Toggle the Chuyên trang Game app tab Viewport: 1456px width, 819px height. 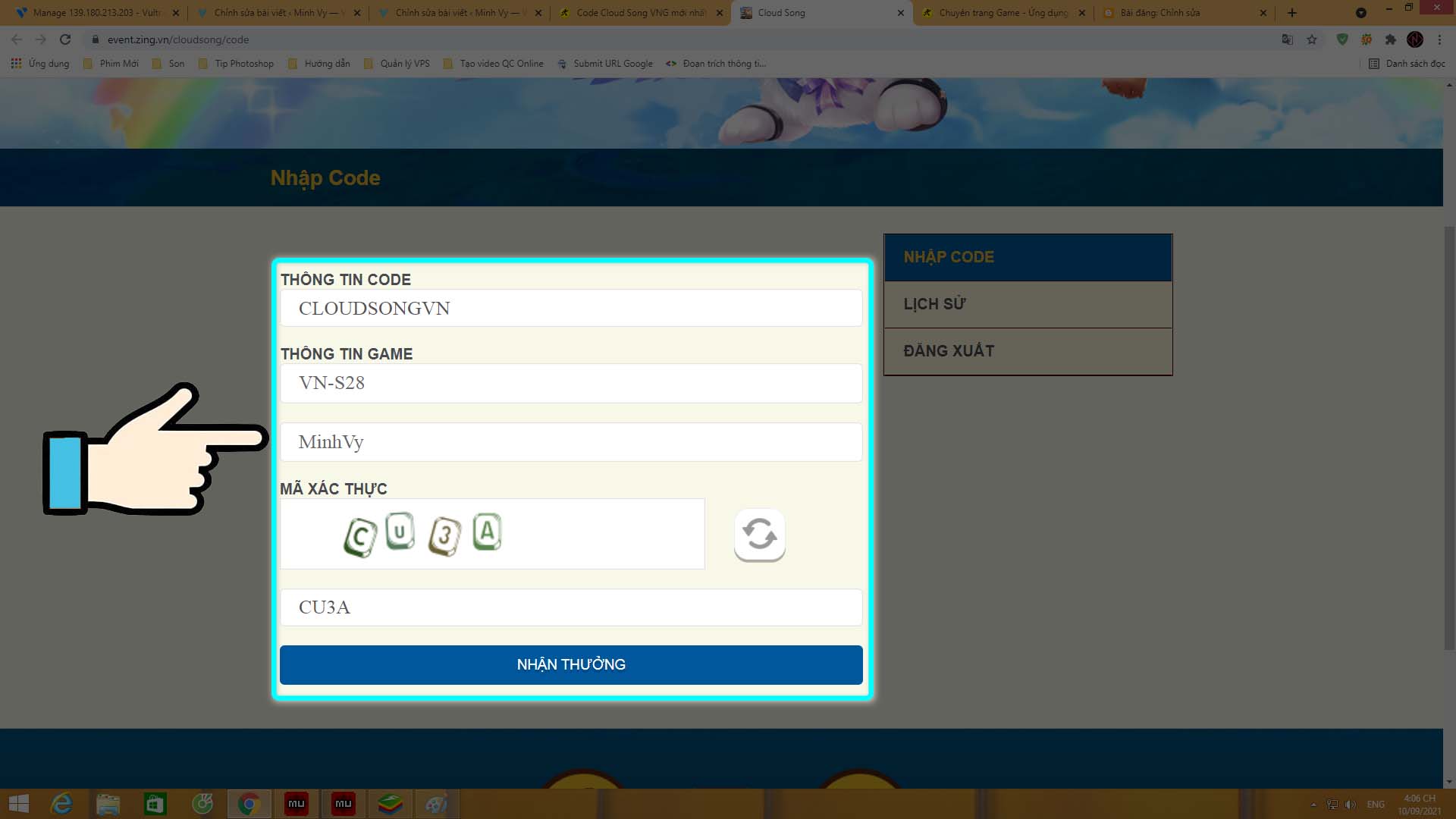(x=1000, y=13)
